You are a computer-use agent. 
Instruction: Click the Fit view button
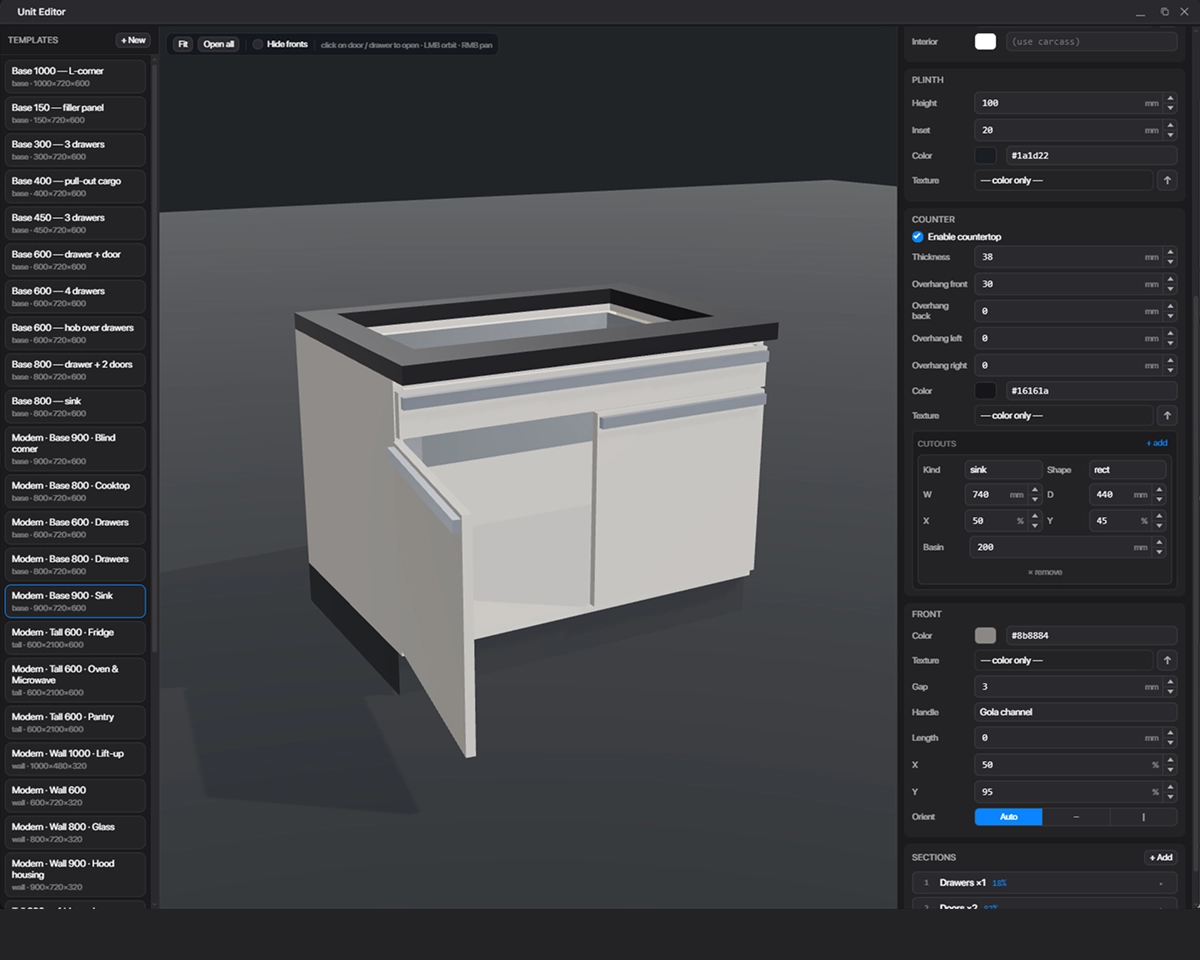click(x=183, y=44)
